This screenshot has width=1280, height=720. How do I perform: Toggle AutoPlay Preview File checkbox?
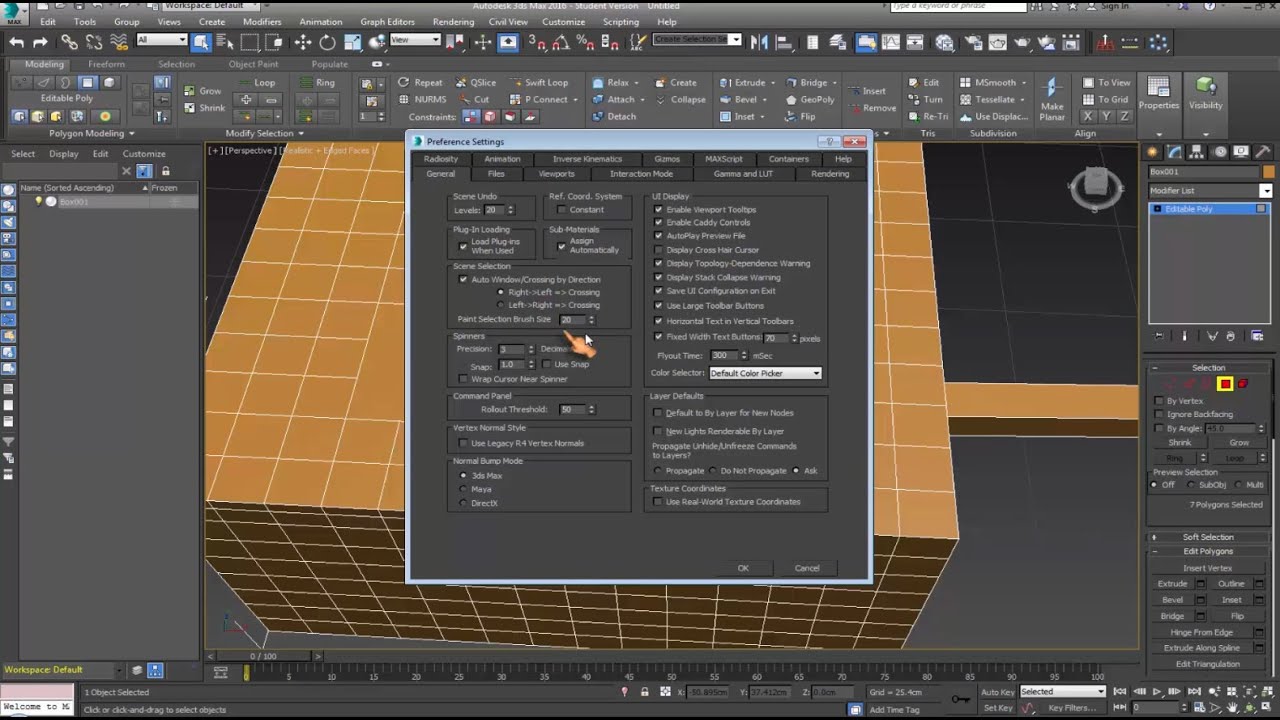click(658, 236)
